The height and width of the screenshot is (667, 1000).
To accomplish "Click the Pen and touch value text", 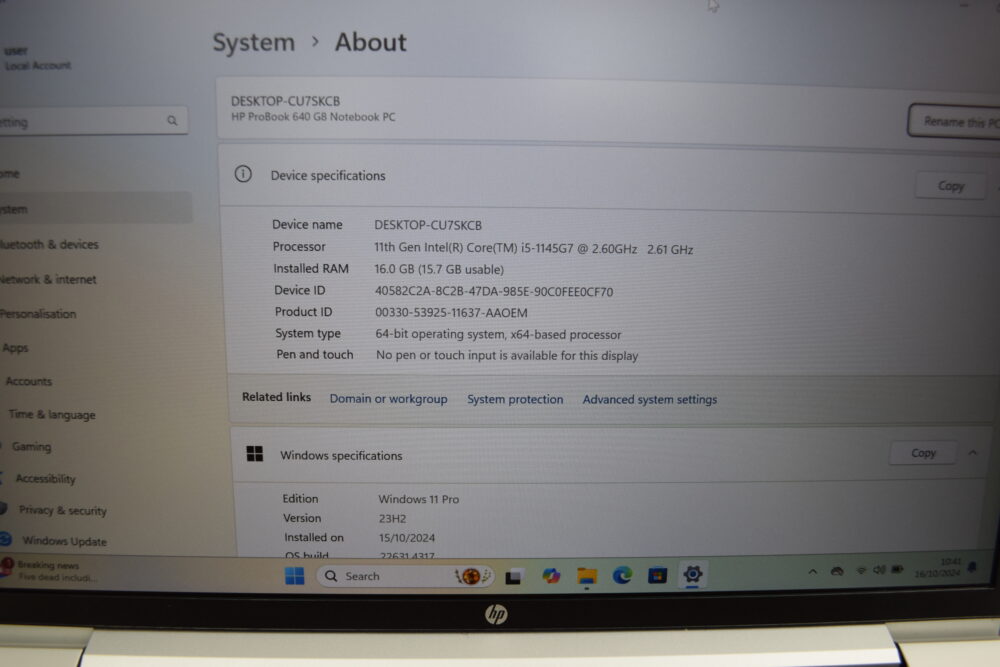I will pos(507,355).
